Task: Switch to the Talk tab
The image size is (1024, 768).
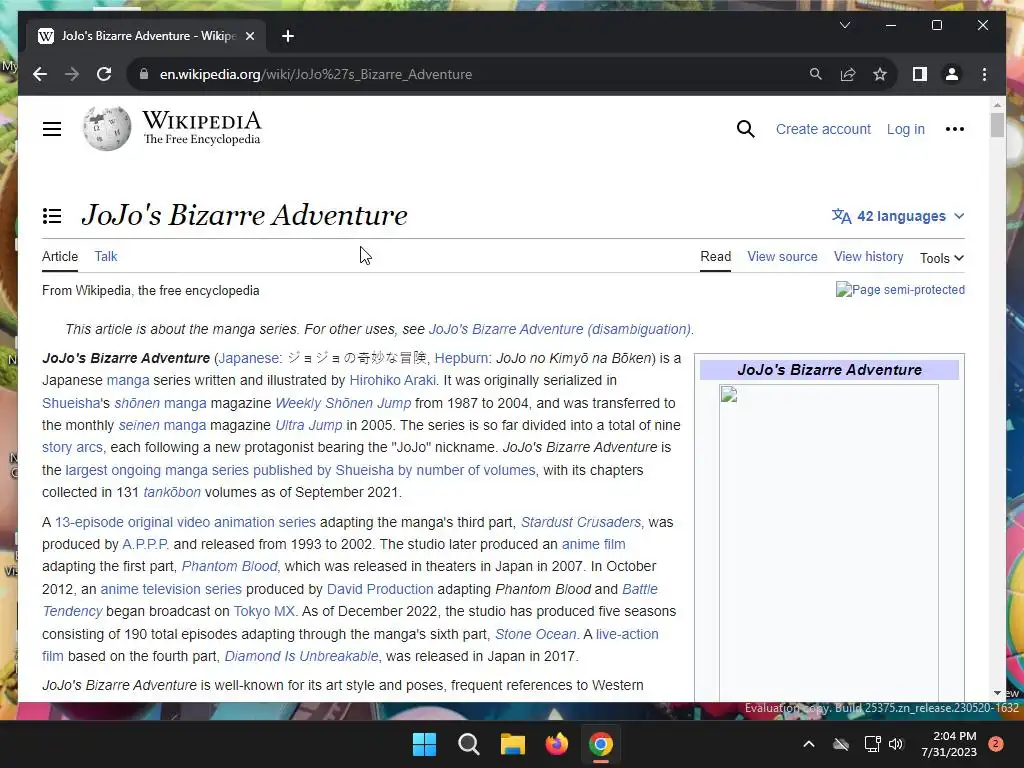Action: point(106,257)
